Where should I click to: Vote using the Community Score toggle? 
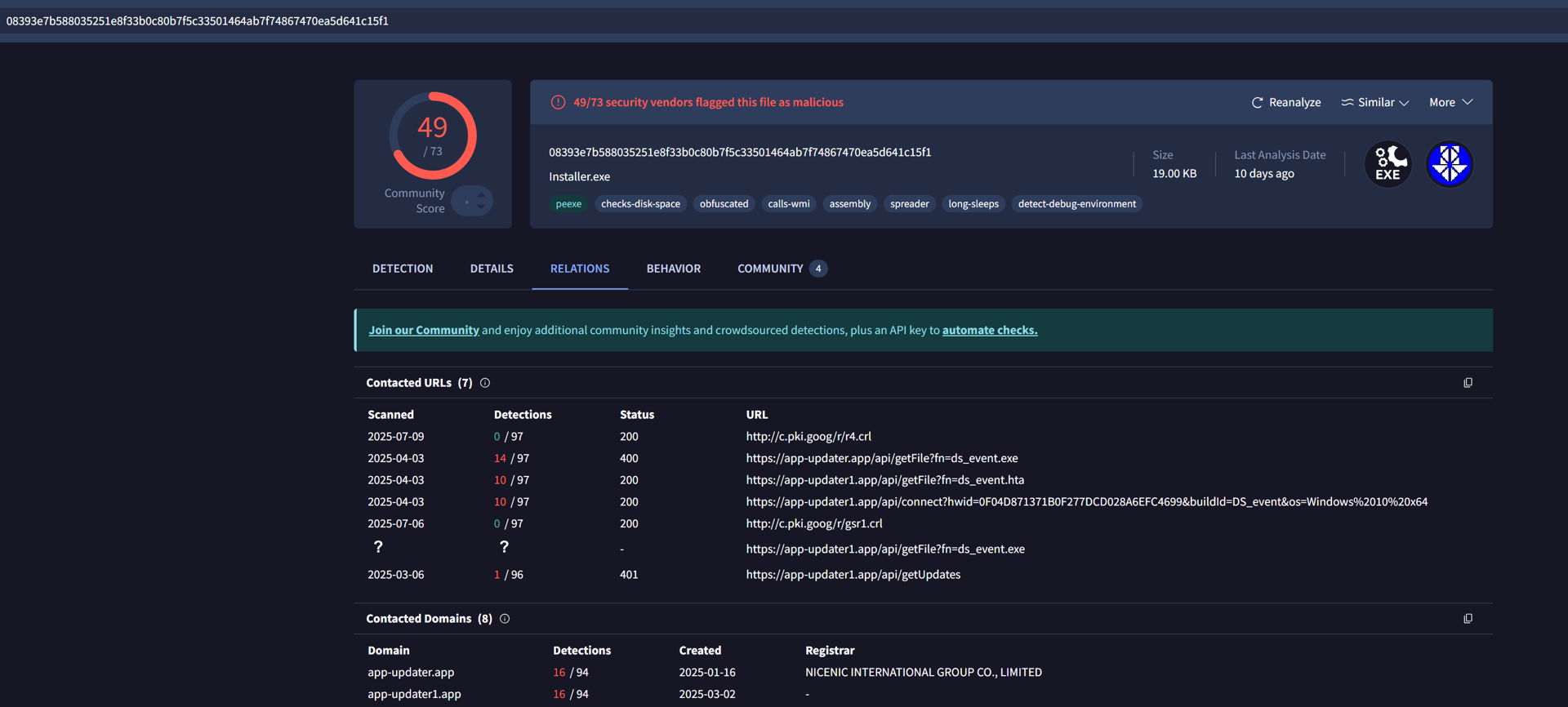point(473,201)
